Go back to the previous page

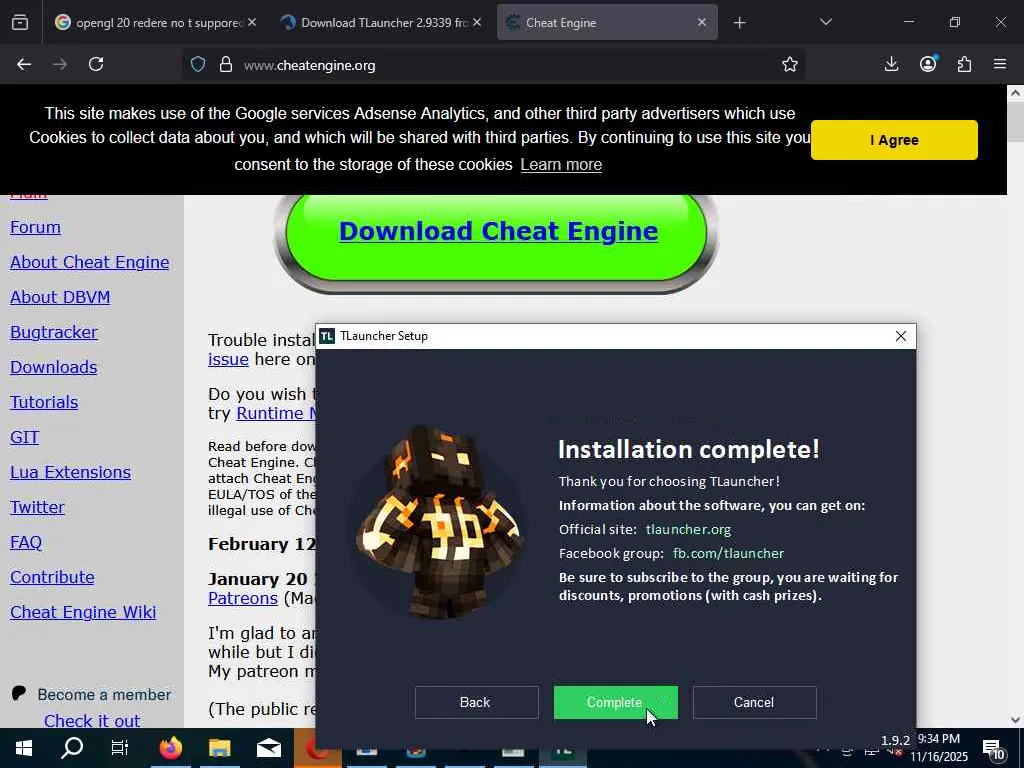24,65
